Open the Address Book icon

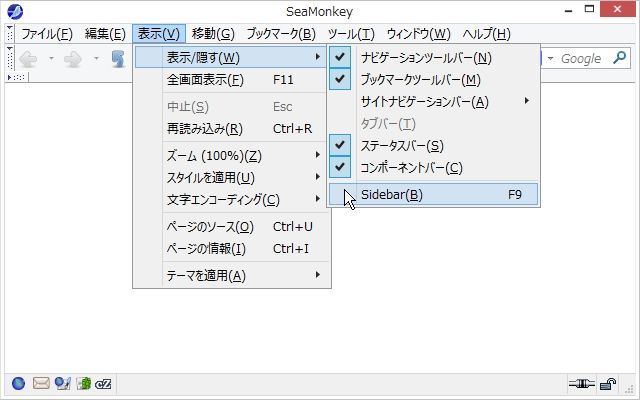pyautogui.click(x=83, y=383)
